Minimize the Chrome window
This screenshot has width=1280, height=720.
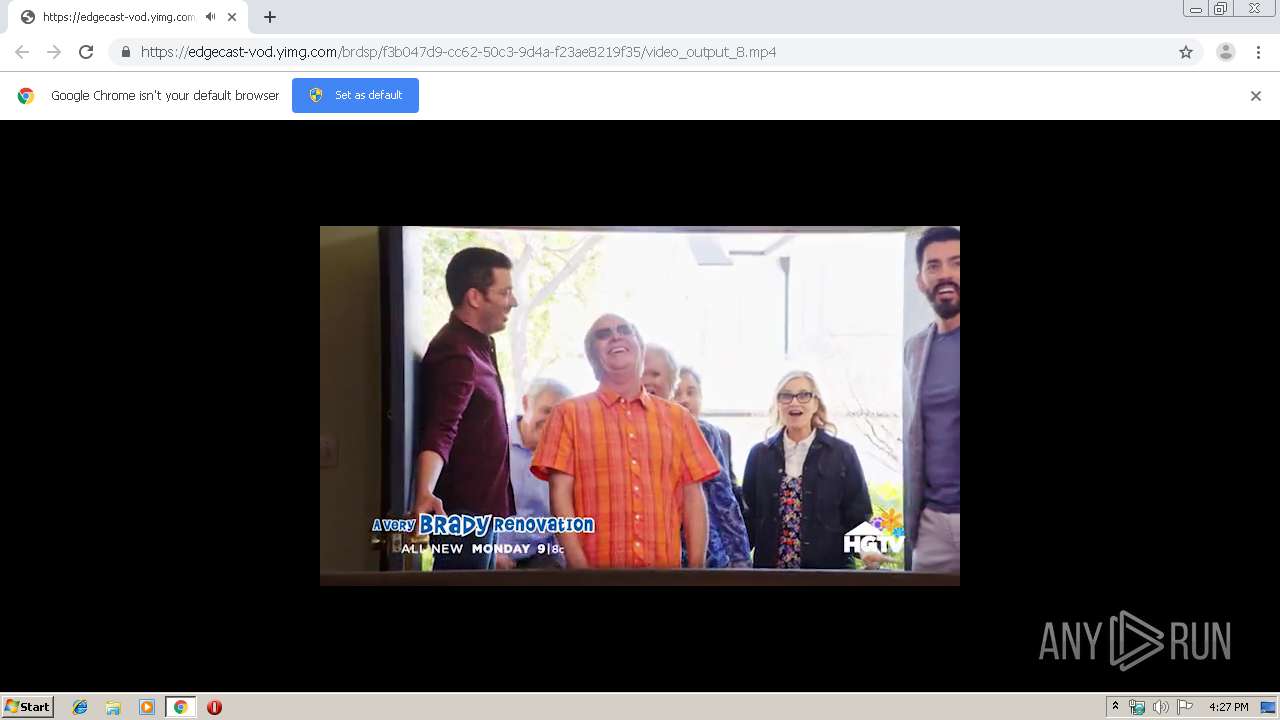click(1195, 9)
